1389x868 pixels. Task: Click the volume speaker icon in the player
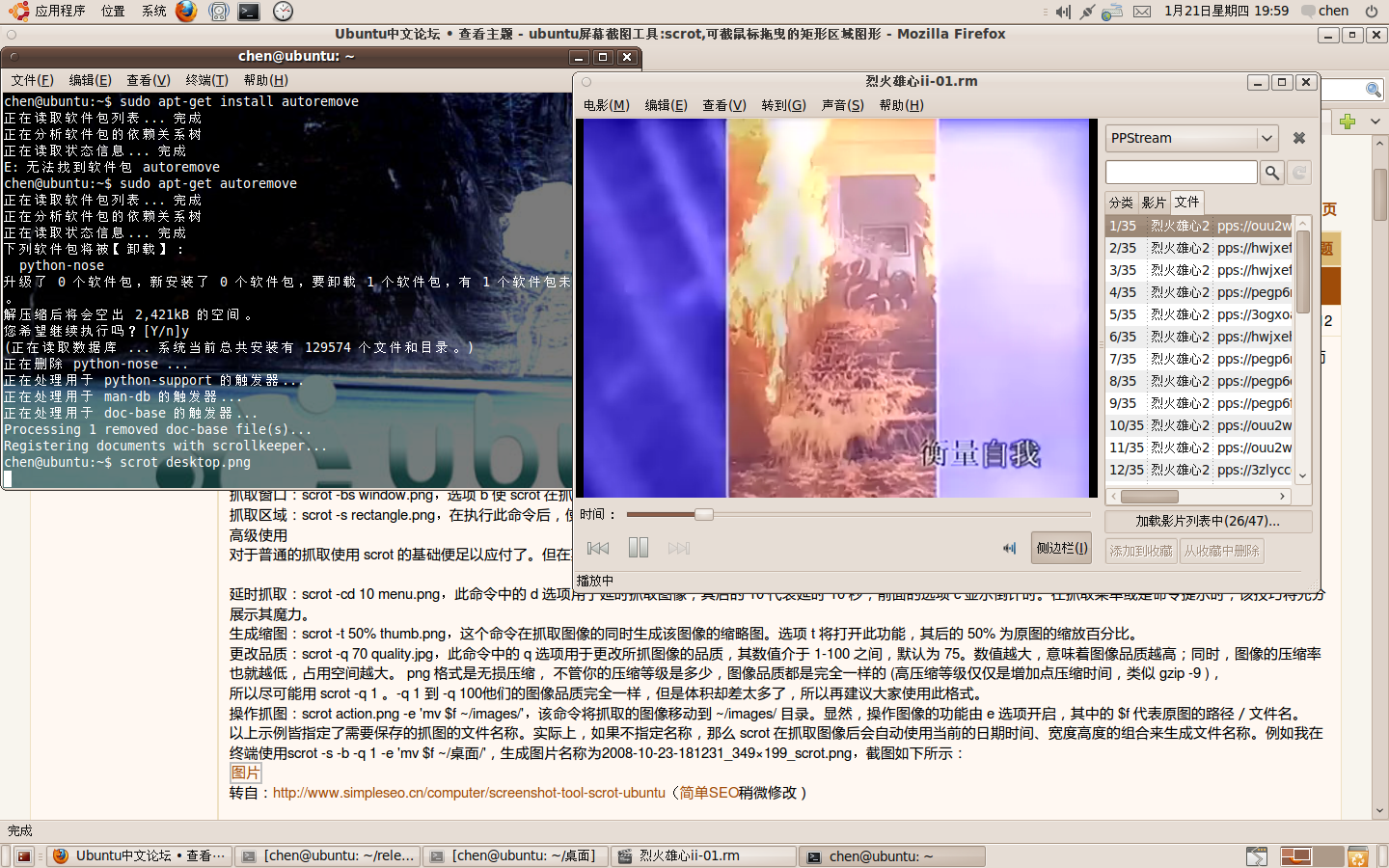1009,548
